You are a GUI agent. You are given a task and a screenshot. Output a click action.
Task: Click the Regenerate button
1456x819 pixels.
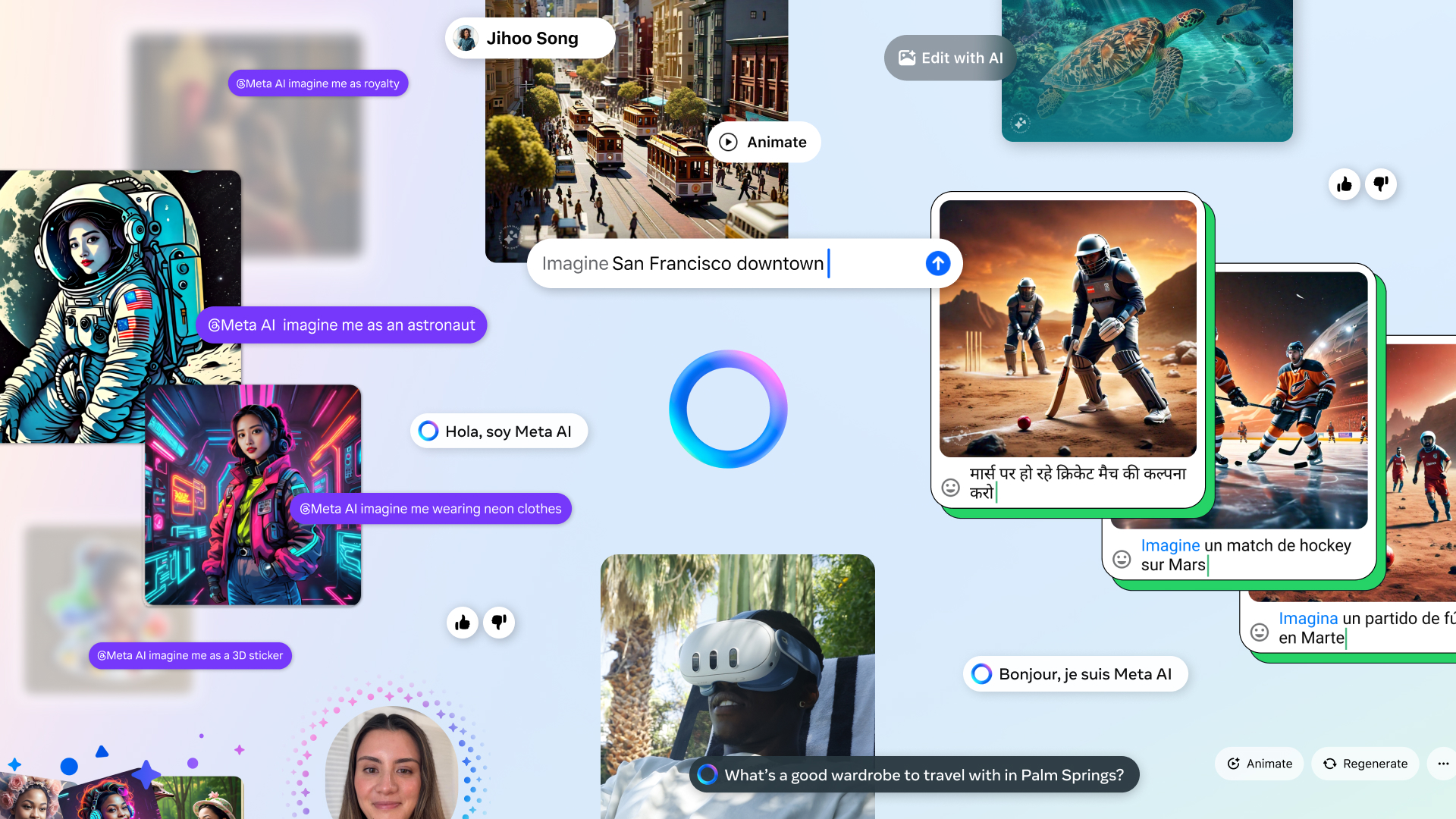(x=1365, y=764)
